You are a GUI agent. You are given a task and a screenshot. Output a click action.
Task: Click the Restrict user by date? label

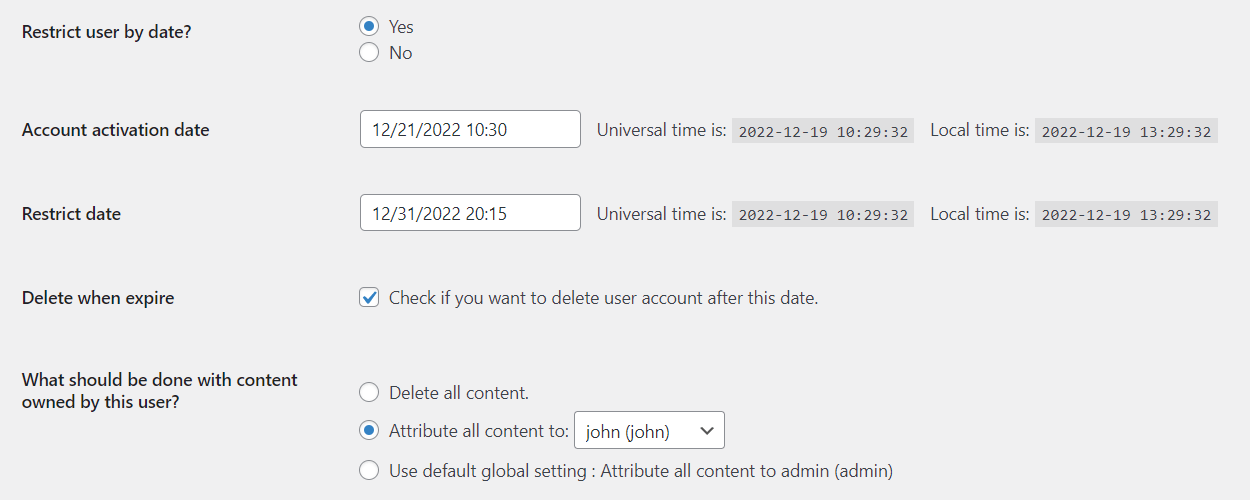pos(106,31)
